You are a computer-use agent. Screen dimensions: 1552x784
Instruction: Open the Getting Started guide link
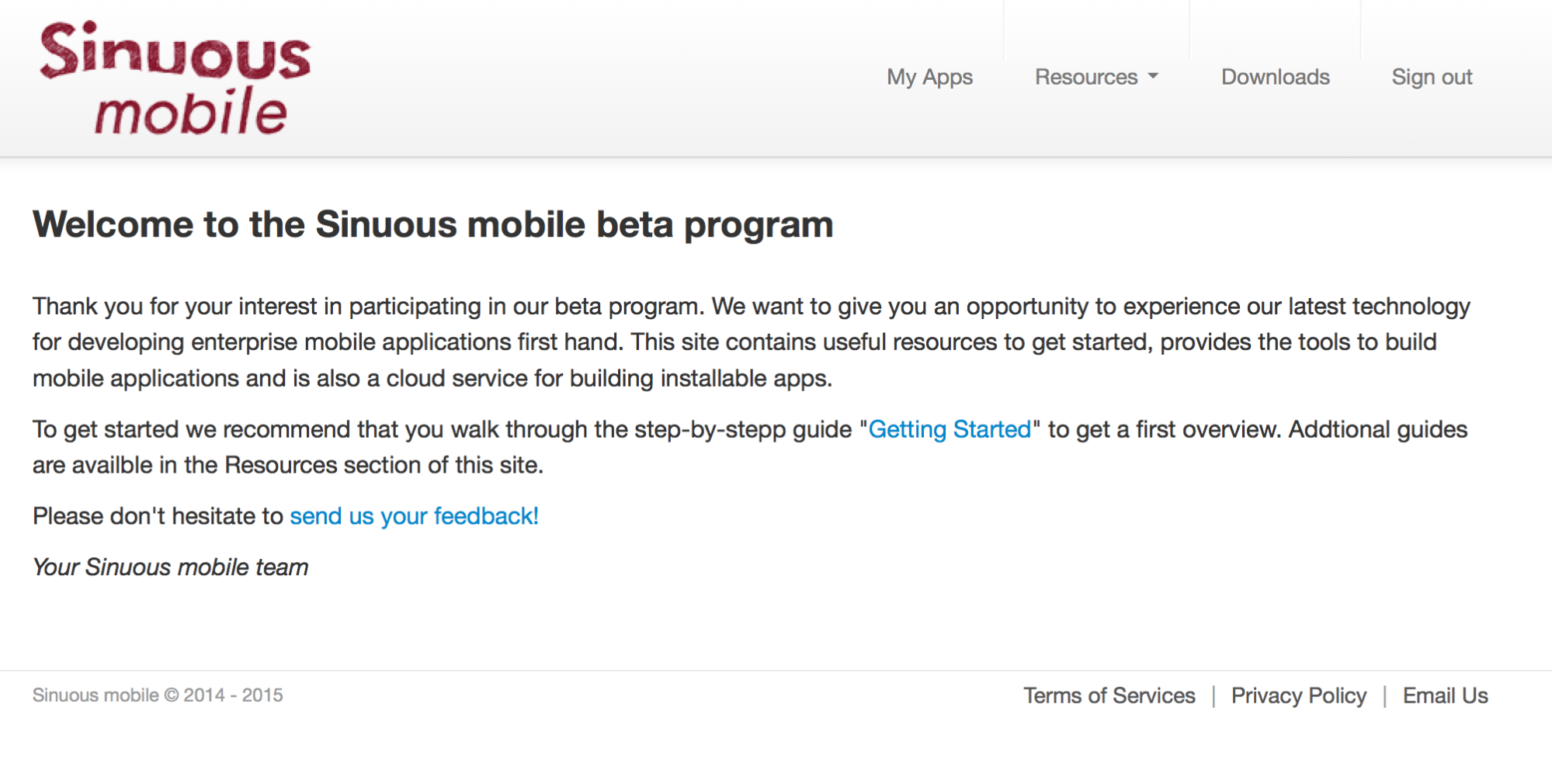point(949,429)
